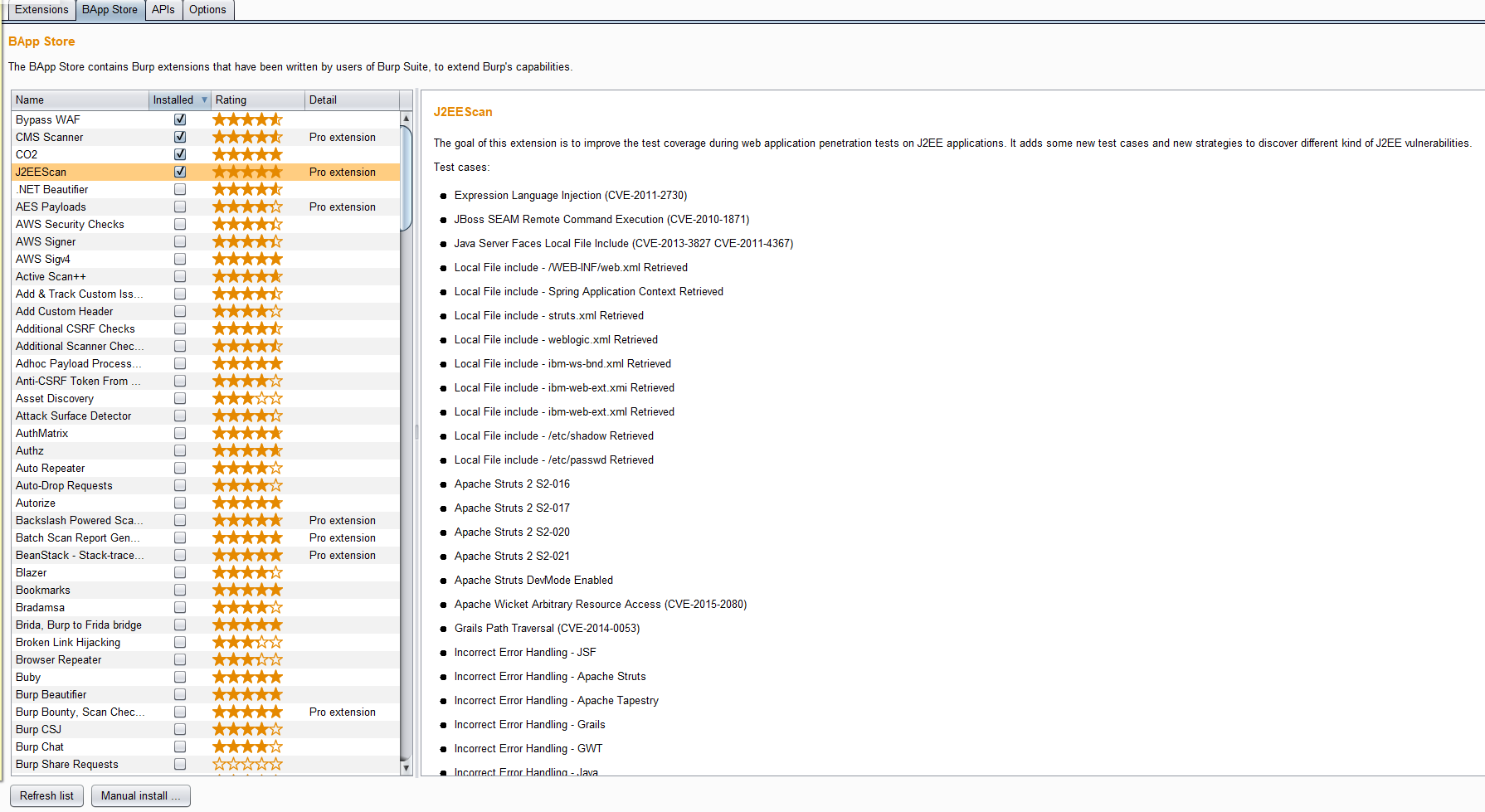Click the star rating of Burp Beautifier
1485x812 pixels.
tap(247, 694)
